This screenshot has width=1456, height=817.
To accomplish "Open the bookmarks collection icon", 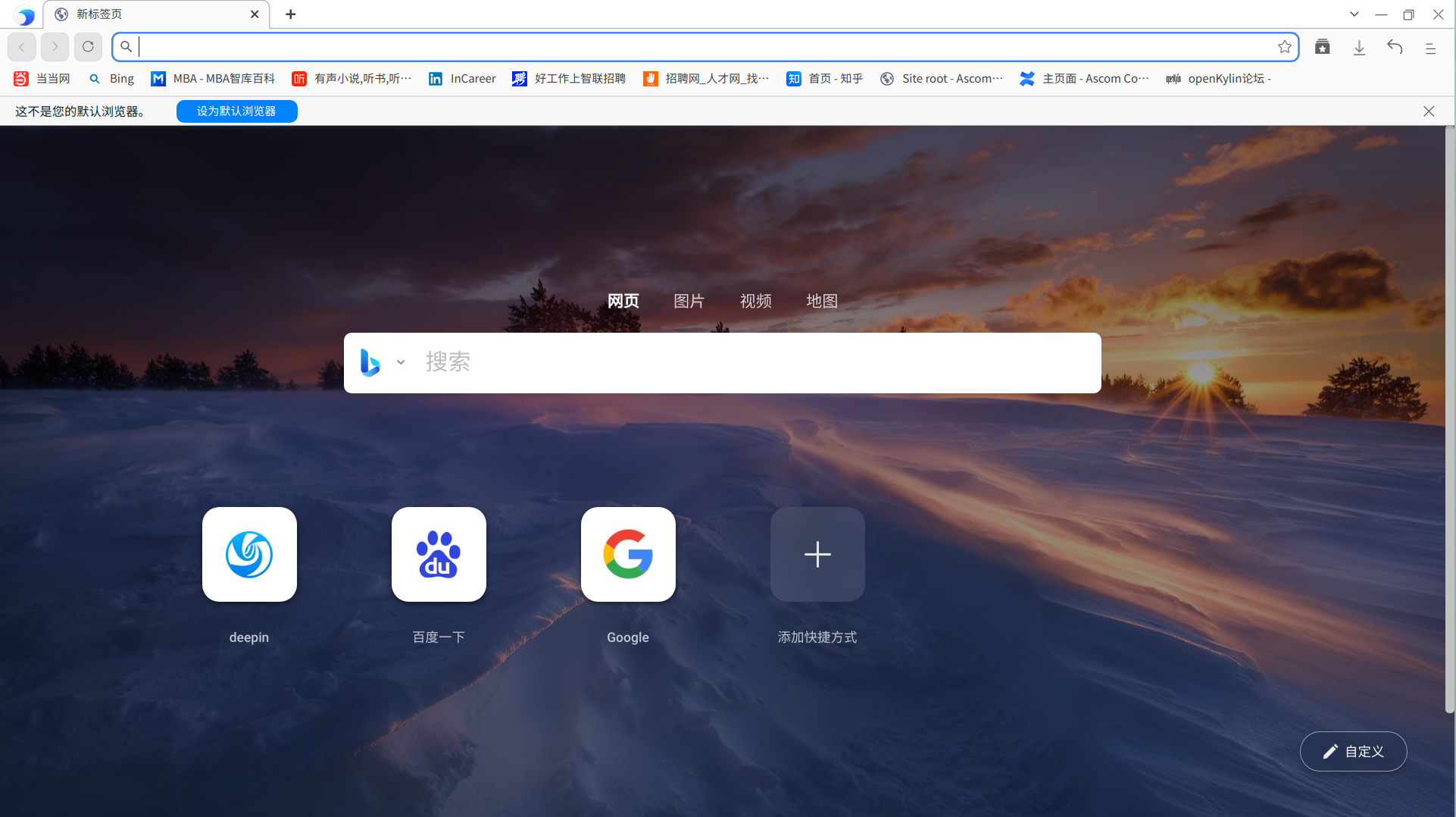I will (x=1323, y=46).
